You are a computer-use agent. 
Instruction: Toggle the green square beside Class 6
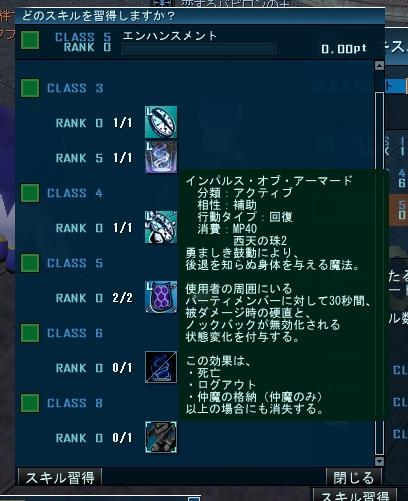click(x=30, y=333)
